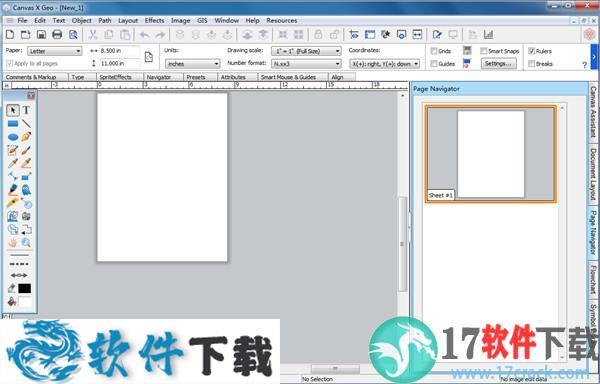Create a new document from toolbar
Image resolution: width=600 pixels, height=384 pixels.
10,35
